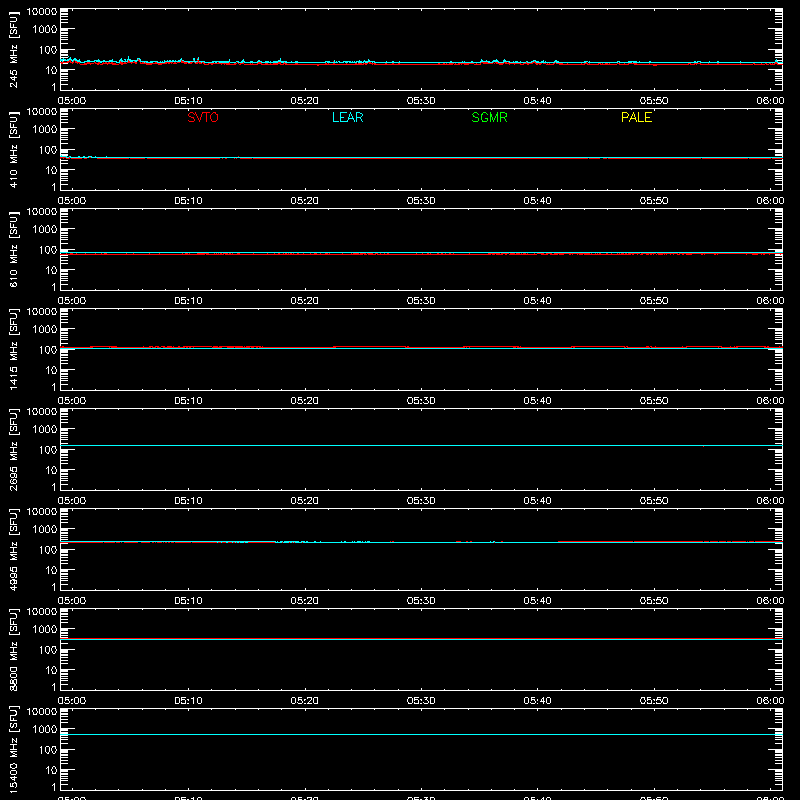Click 05:40 tick under the 4995 MHz panel
This screenshot has width=800, height=800.
coord(537,601)
